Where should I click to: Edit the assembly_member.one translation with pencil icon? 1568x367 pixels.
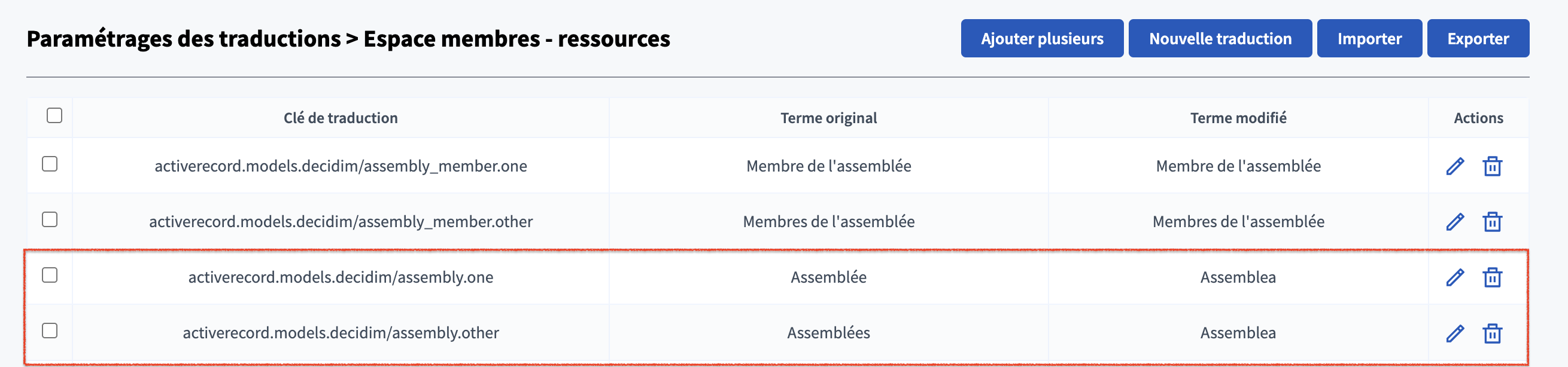(1455, 166)
